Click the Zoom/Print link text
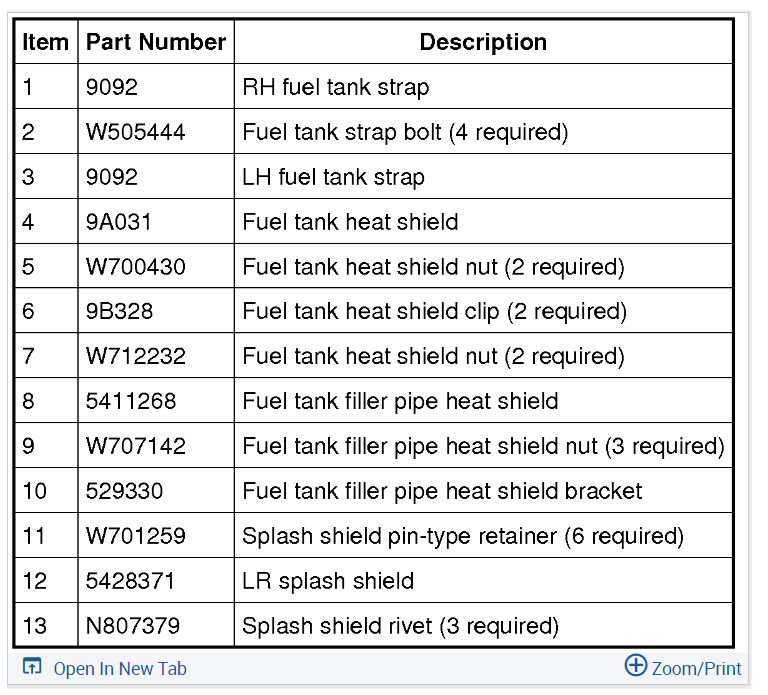The height and width of the screenshot is (695, 768). (696, 668)
